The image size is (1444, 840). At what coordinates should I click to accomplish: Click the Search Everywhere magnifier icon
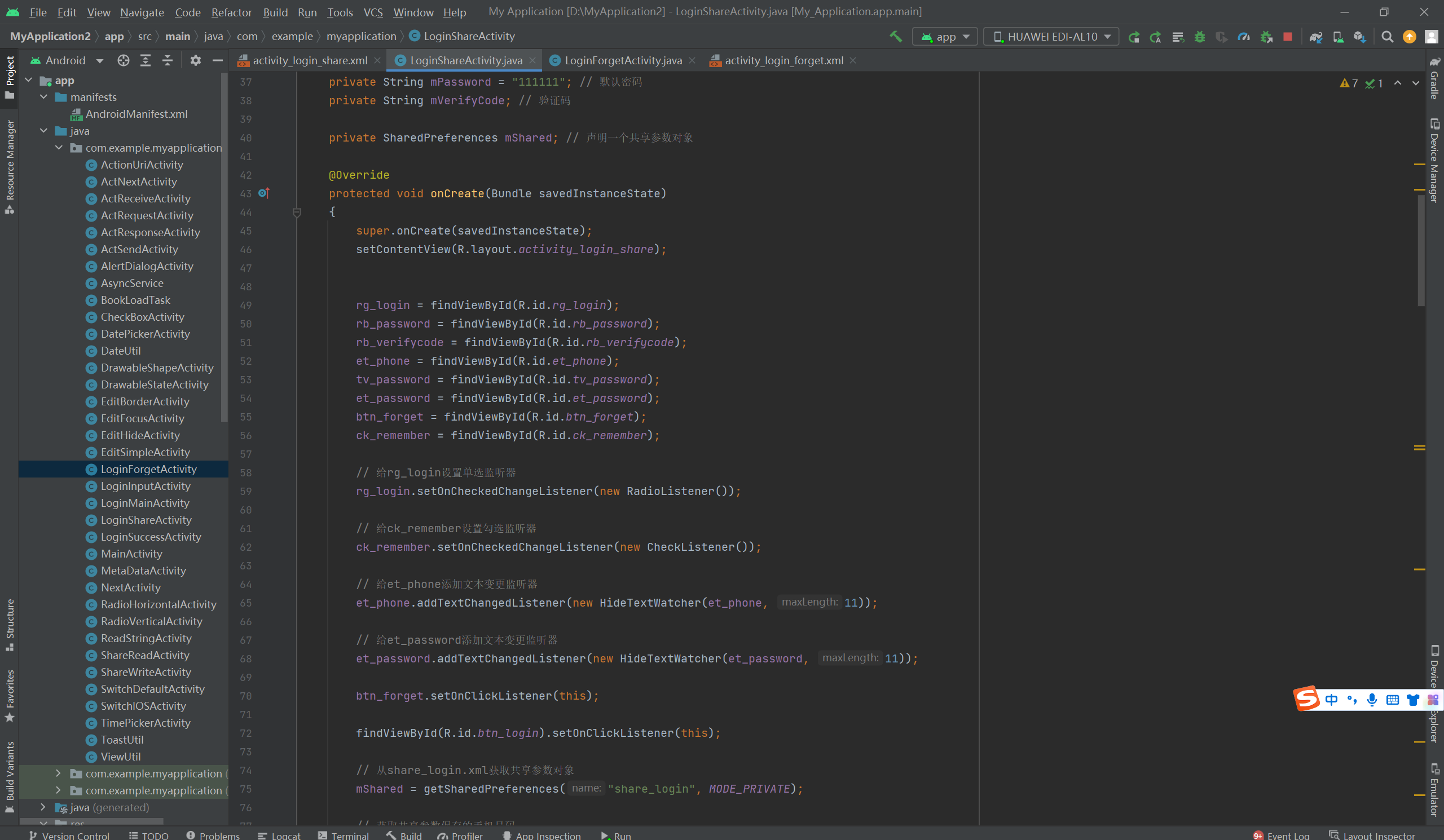pos(1386,37)
